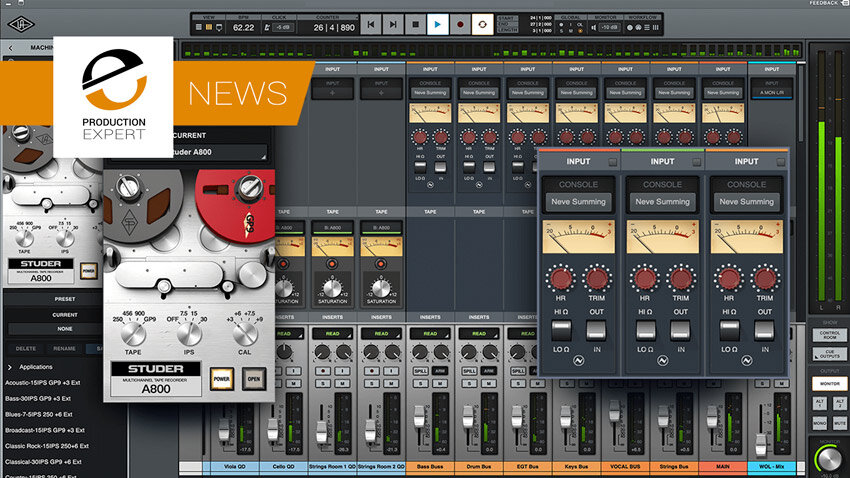
Task: Toggle the metronome click icon
Action: [x=267, y=27]
